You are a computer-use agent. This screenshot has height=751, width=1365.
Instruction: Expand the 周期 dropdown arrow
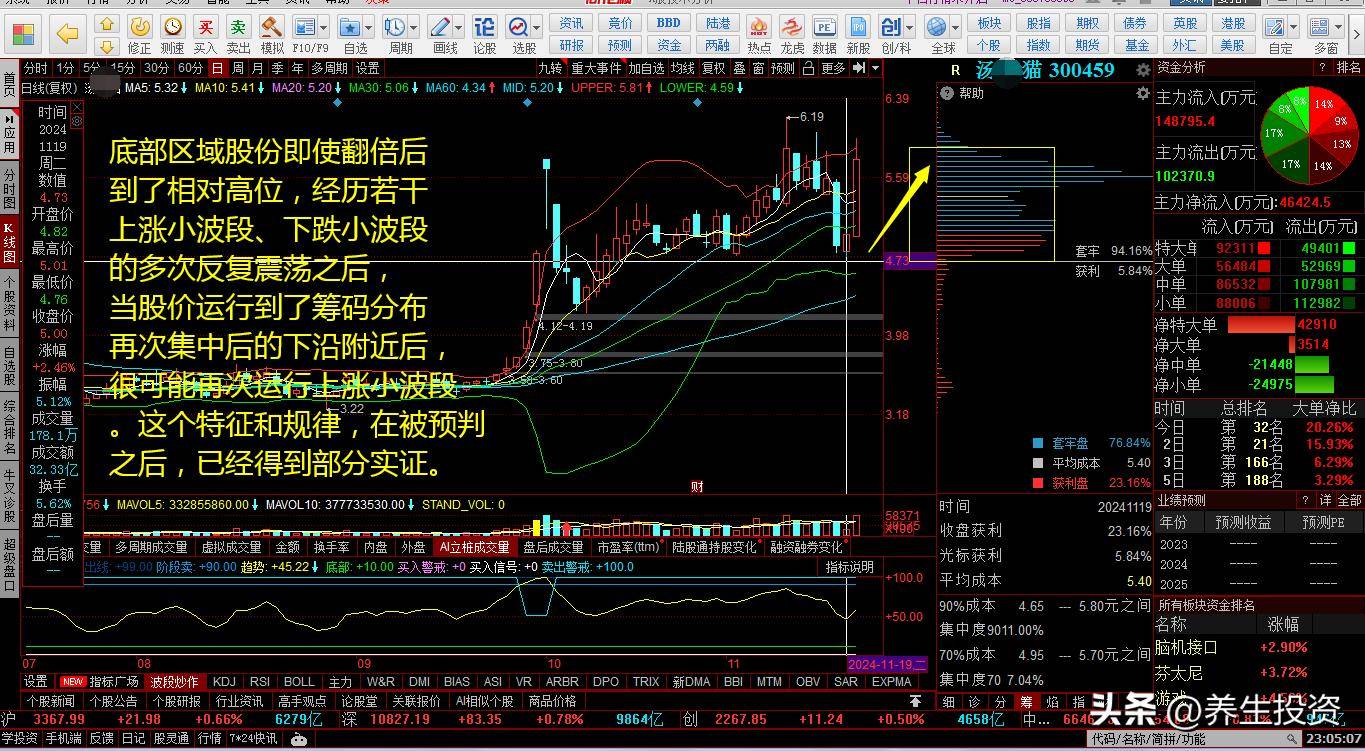point(416,25)
